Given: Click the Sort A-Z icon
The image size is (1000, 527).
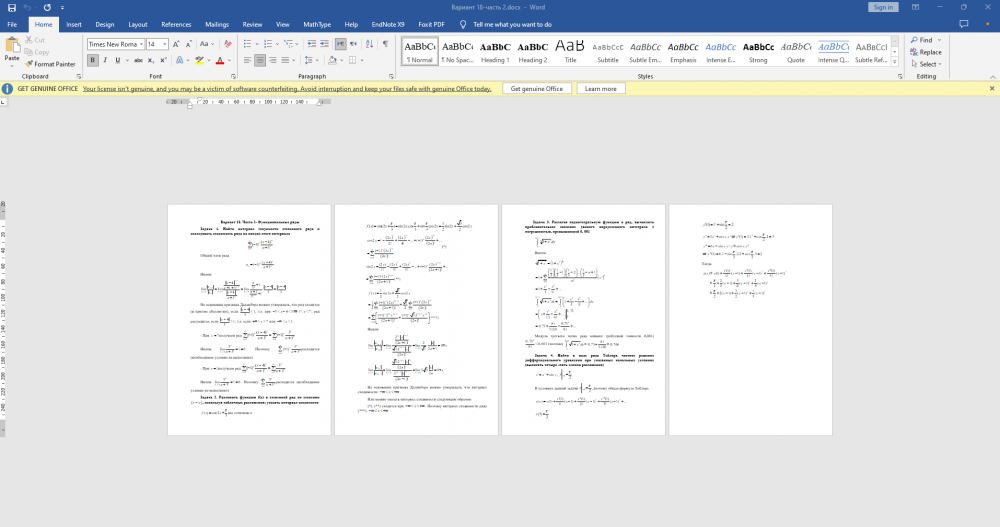Looking at the screenshot, I should pos(369,44).
